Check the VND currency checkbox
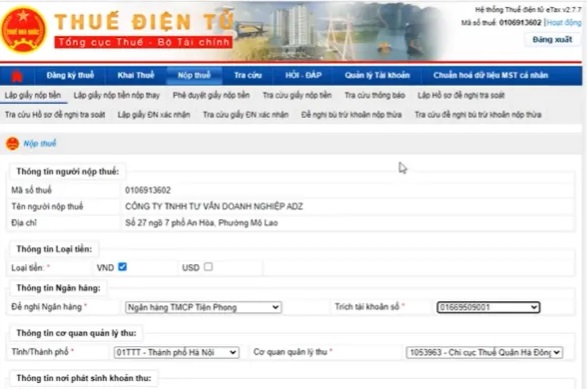This screenshot has width=587, height=389. click(122, 267)
